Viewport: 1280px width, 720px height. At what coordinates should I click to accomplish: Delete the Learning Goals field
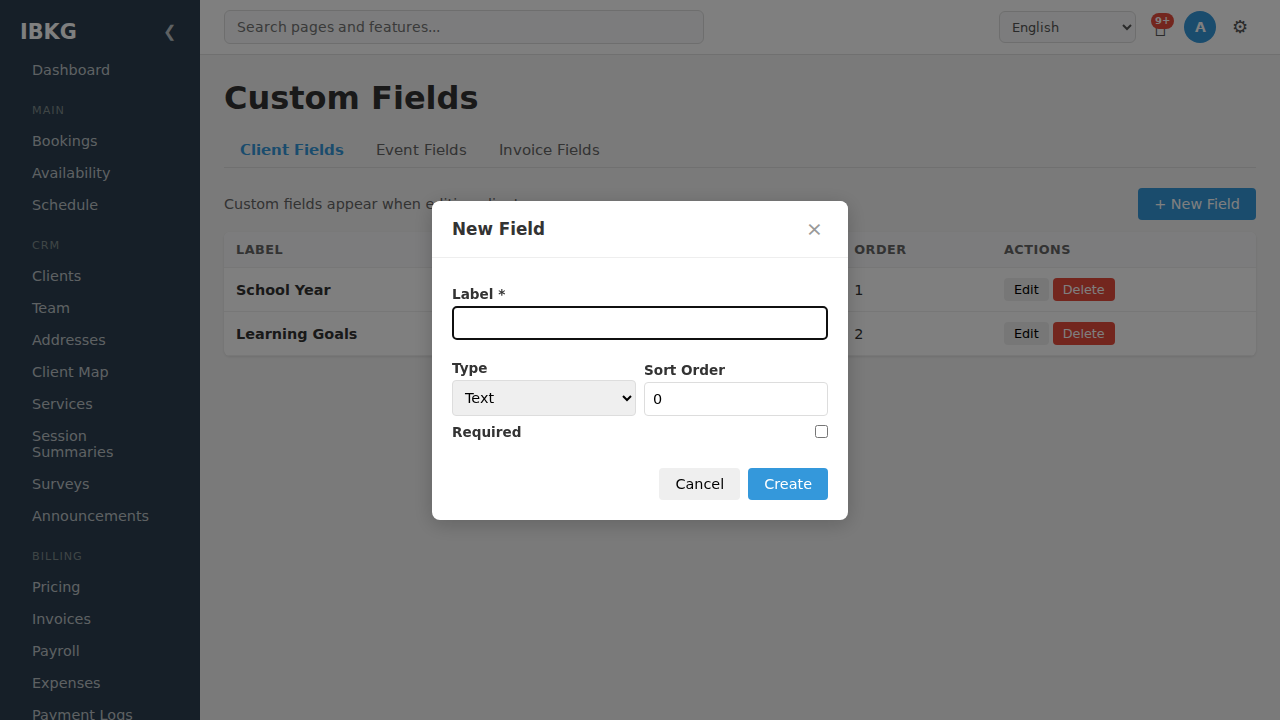(1083, 334)
